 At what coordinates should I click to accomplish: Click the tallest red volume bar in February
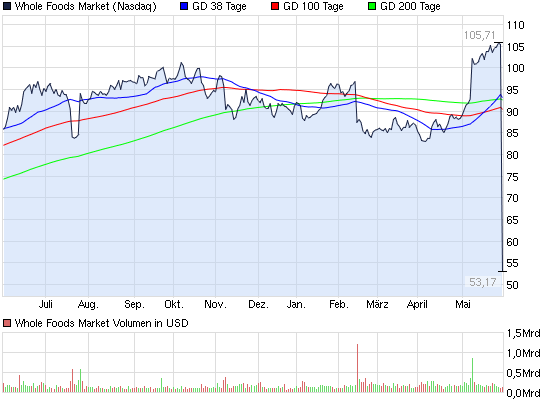357,368
